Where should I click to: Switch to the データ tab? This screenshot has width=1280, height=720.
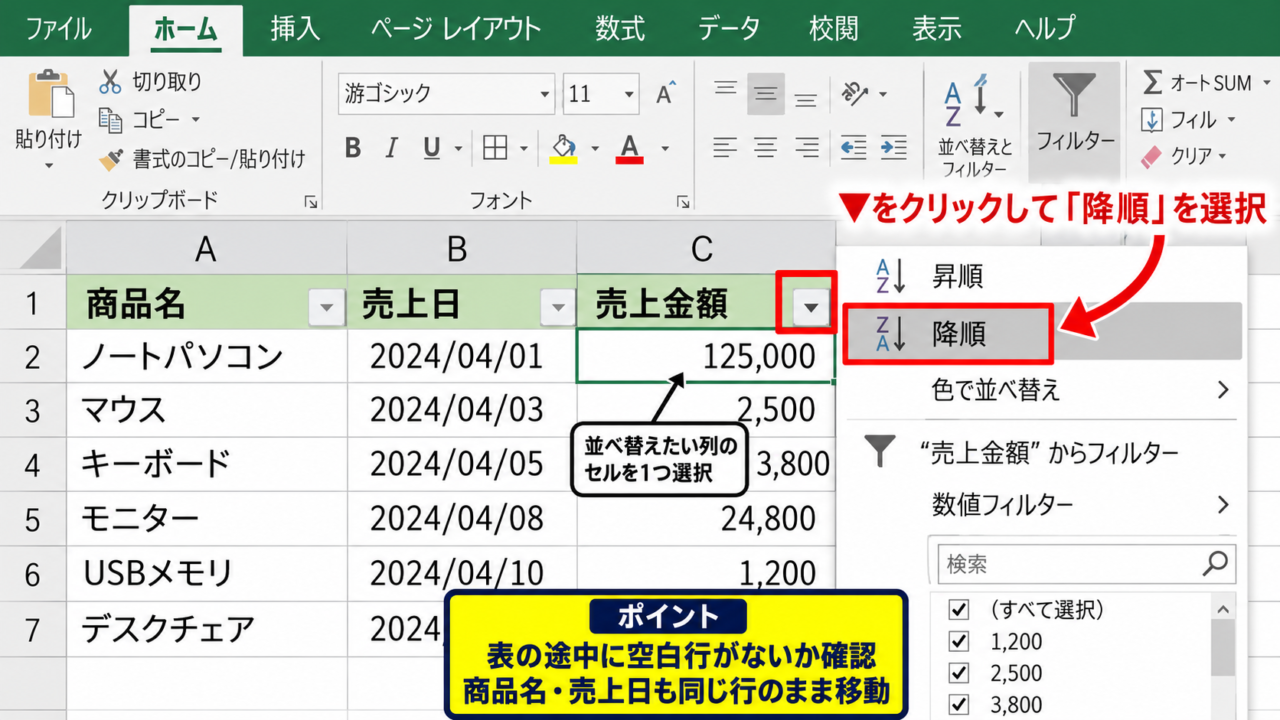point(728,28)
